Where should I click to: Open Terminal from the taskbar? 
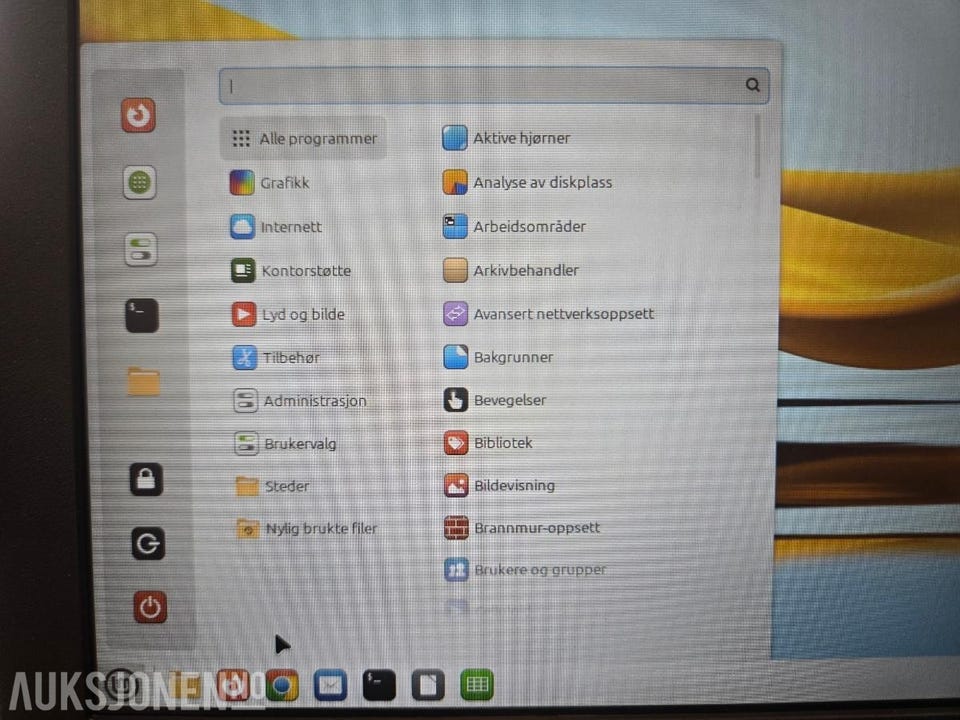click(379, 685)
